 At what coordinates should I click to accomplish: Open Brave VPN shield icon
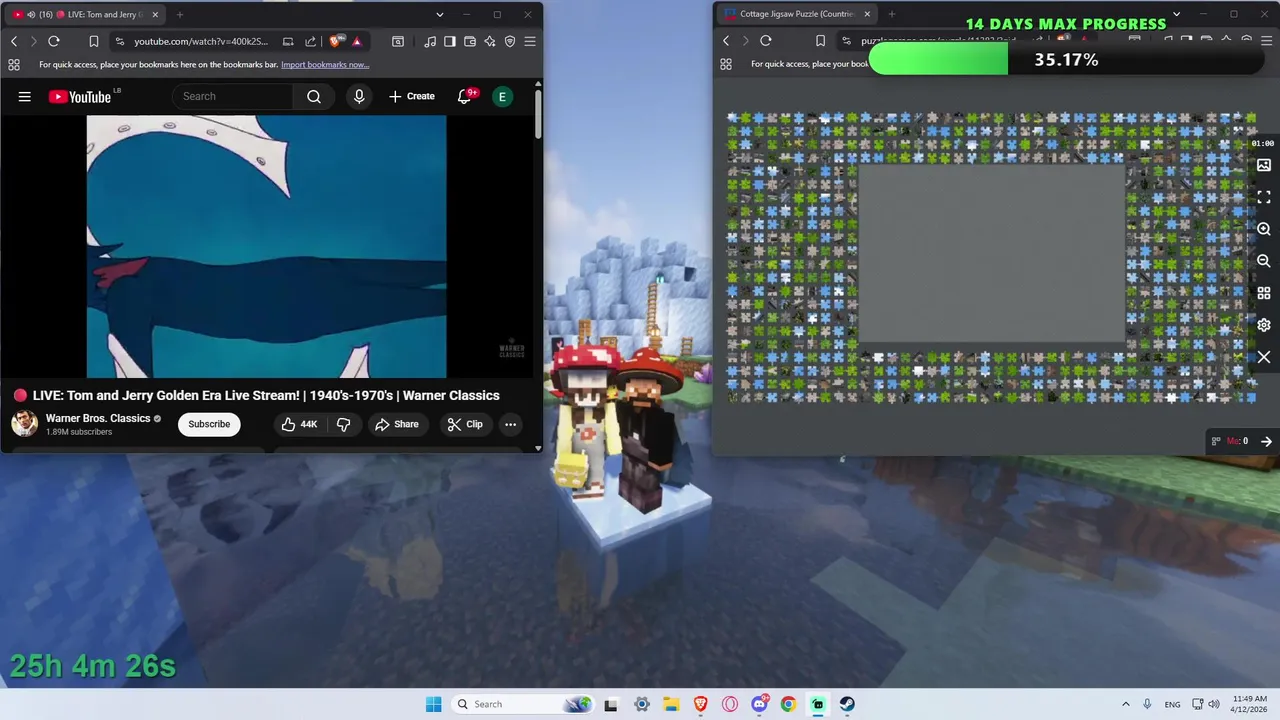pyautogui.click(x=510, y=41)
